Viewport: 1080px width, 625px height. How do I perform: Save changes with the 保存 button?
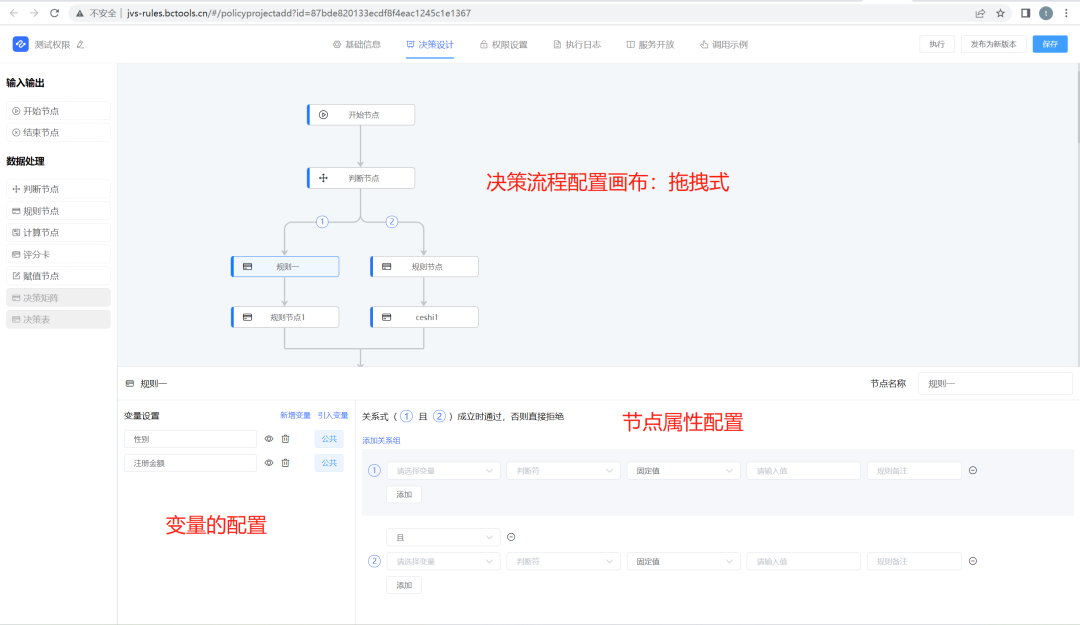(x=1049, y=44)
